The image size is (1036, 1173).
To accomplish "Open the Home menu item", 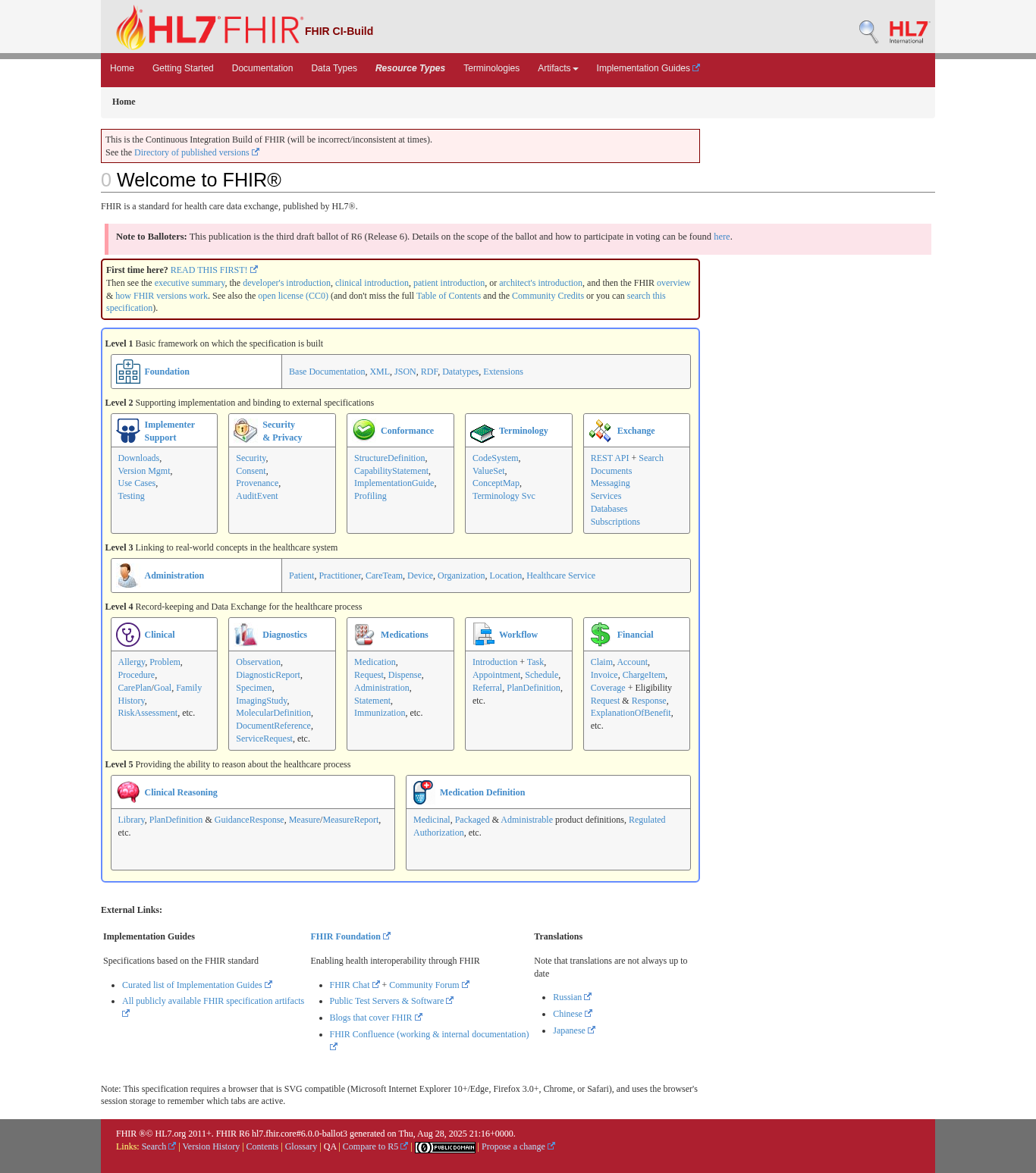I will [x=122, y=68].
